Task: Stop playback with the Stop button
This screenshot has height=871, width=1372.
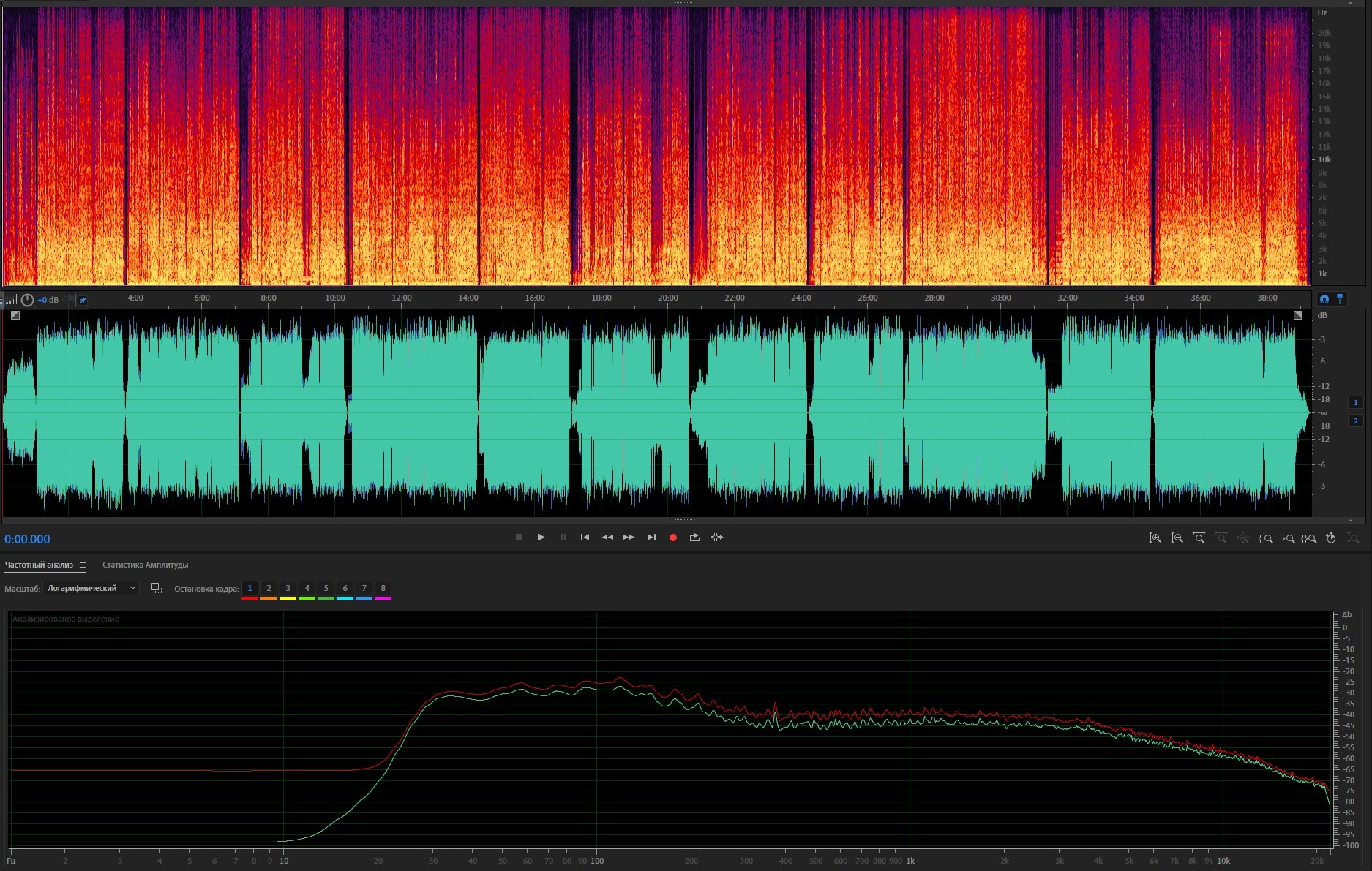Action: point(519,538)
